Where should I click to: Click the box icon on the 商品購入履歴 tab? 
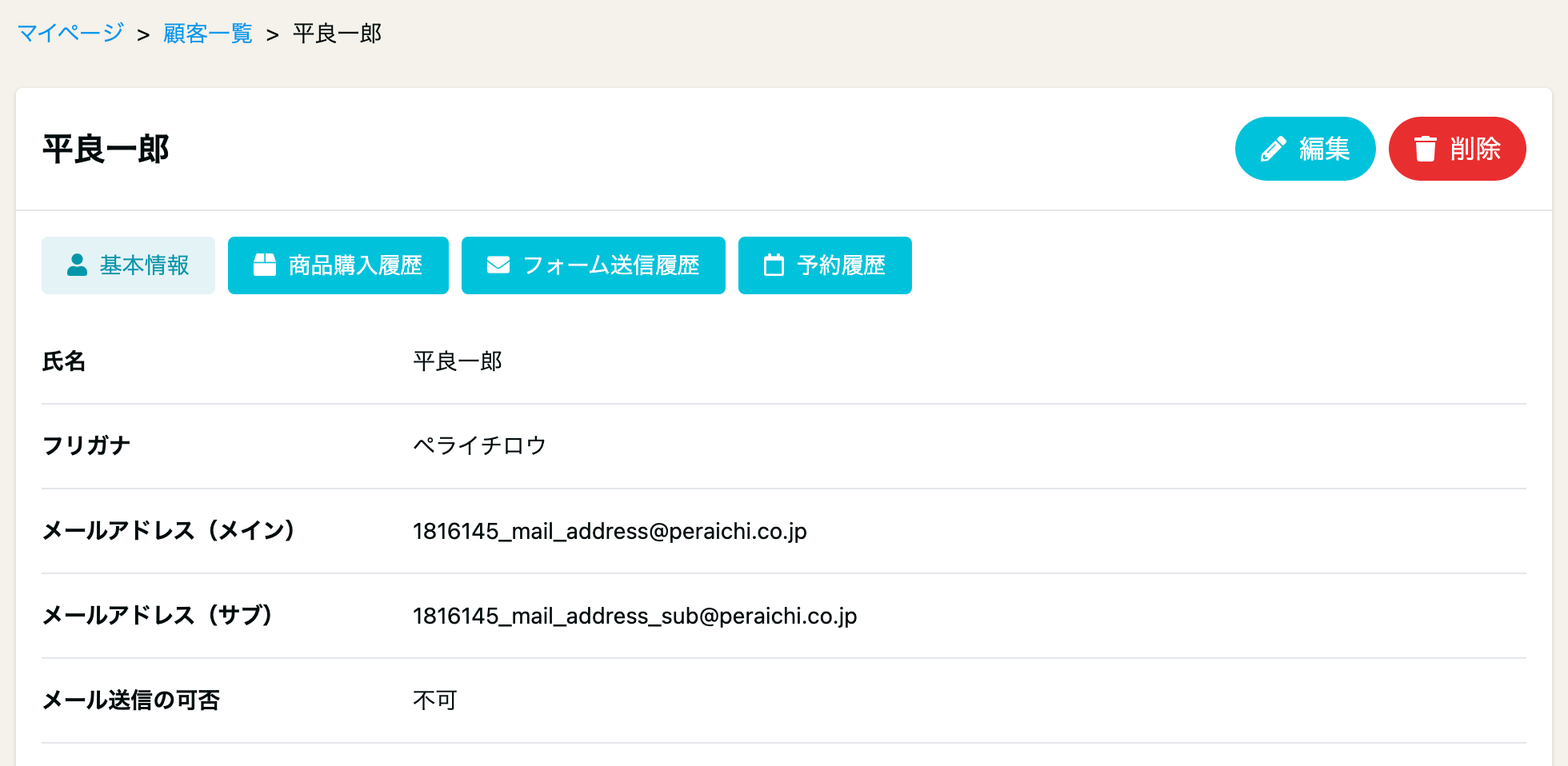[265, 265]
